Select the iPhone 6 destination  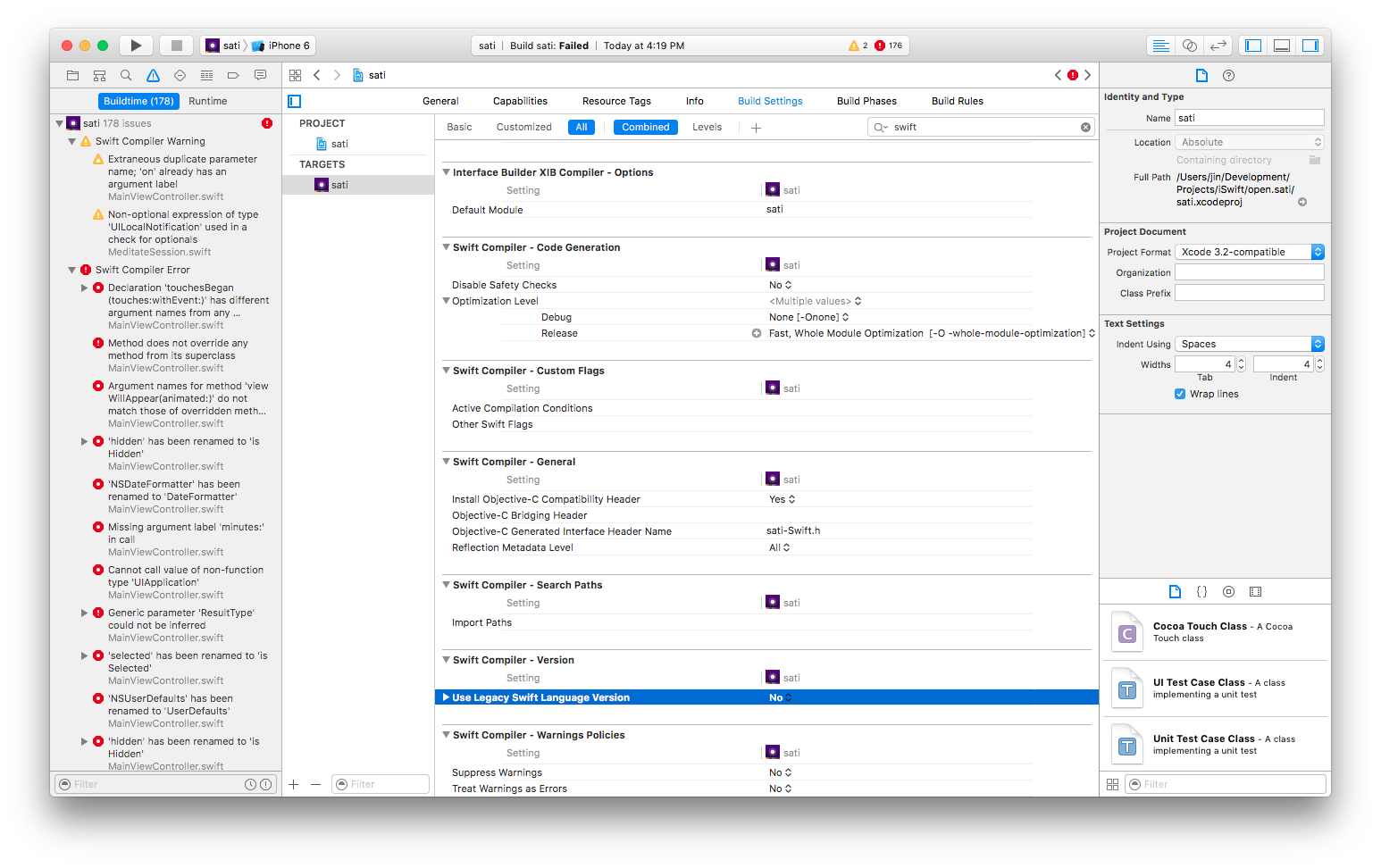[x=282, y=46]
